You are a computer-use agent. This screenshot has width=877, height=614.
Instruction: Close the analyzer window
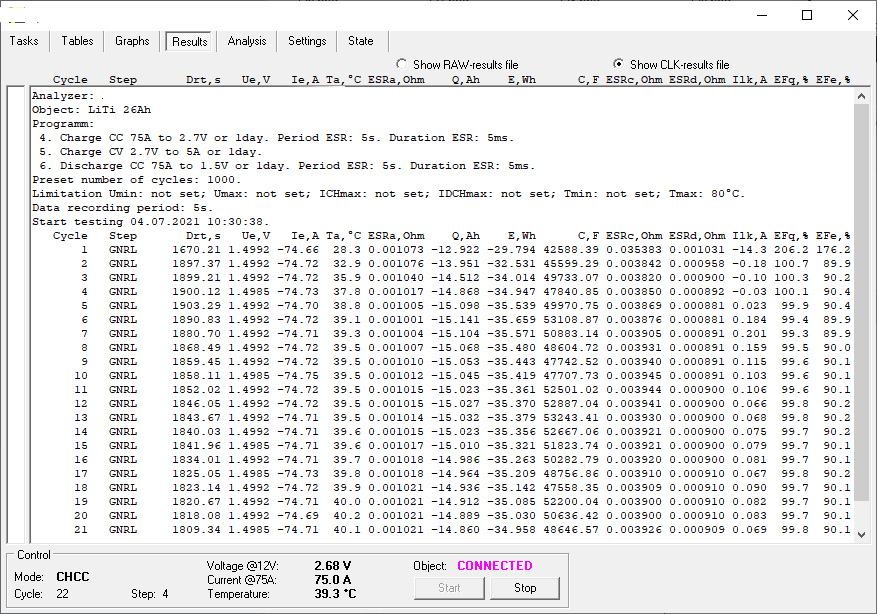click(x=852, y=15)
